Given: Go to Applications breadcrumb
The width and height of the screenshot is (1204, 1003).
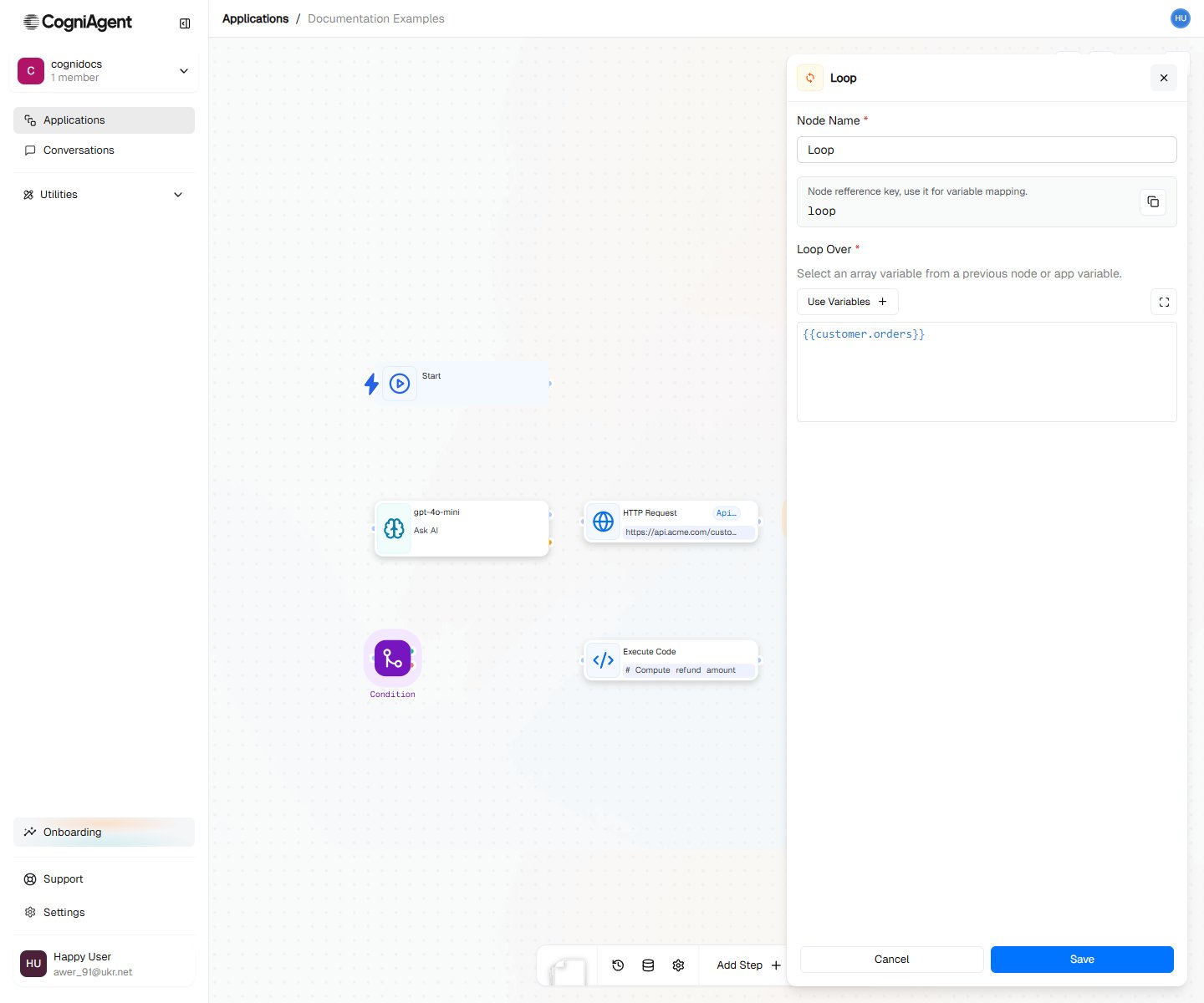Looking at the screenshot, I should pos(255,18).
